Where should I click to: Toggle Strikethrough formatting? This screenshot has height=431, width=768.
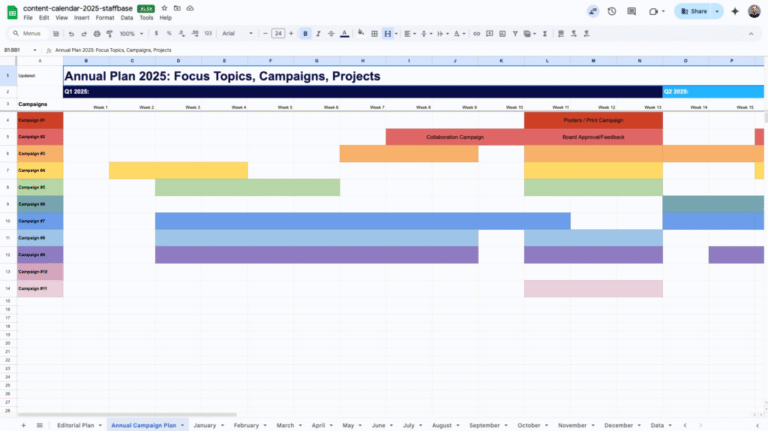pos(331,33)
